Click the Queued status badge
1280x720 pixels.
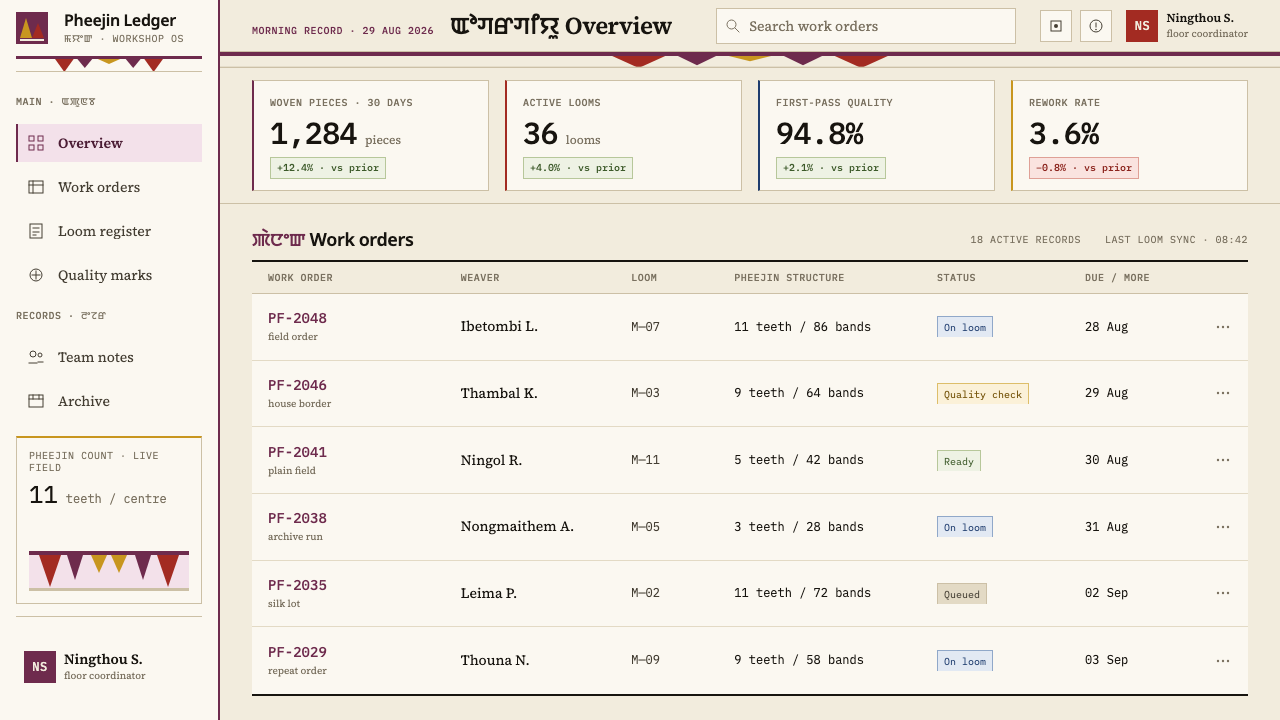pyautogui.click(x=962, y=594)
